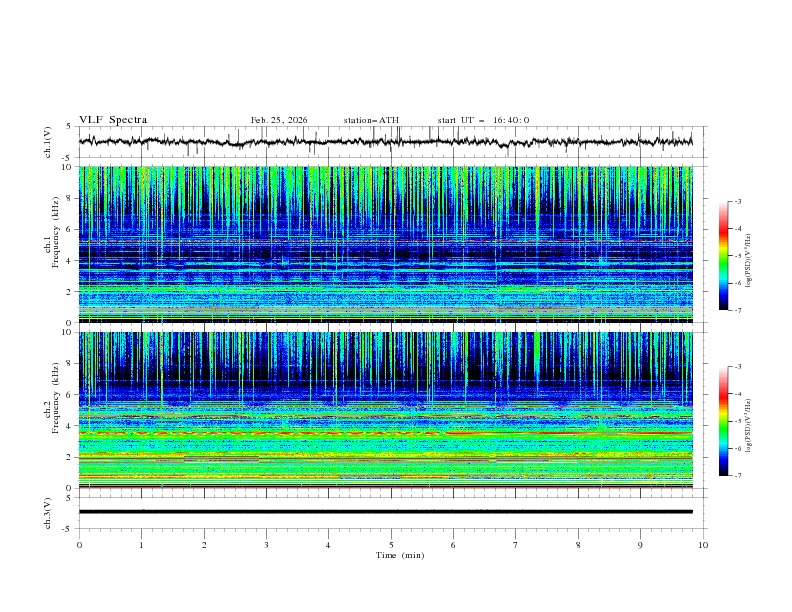This screenshot has width=792, height=612.
Task: Click the "6" kHz tick on ch.2 frequency axis
Action: pyautogui.click(x=71, y=395)
